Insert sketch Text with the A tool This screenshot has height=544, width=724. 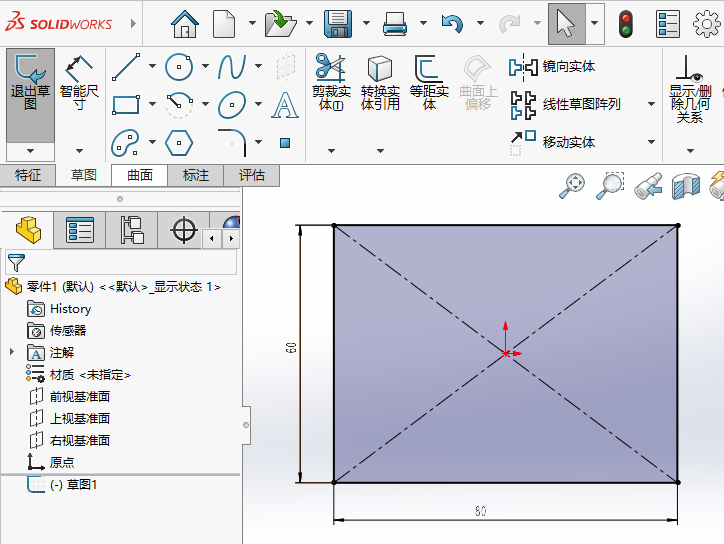[x=285, y=105]
